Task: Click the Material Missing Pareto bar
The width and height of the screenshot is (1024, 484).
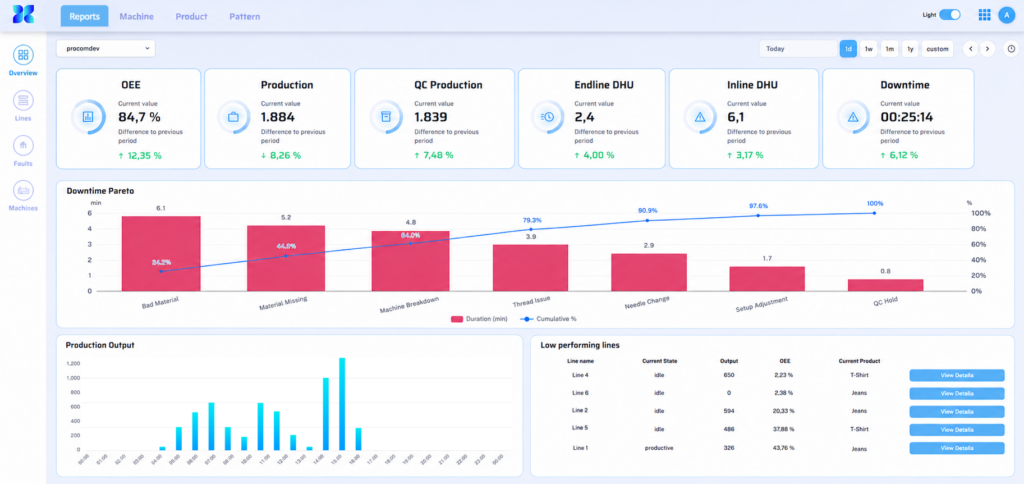Action: click(285, 259)
